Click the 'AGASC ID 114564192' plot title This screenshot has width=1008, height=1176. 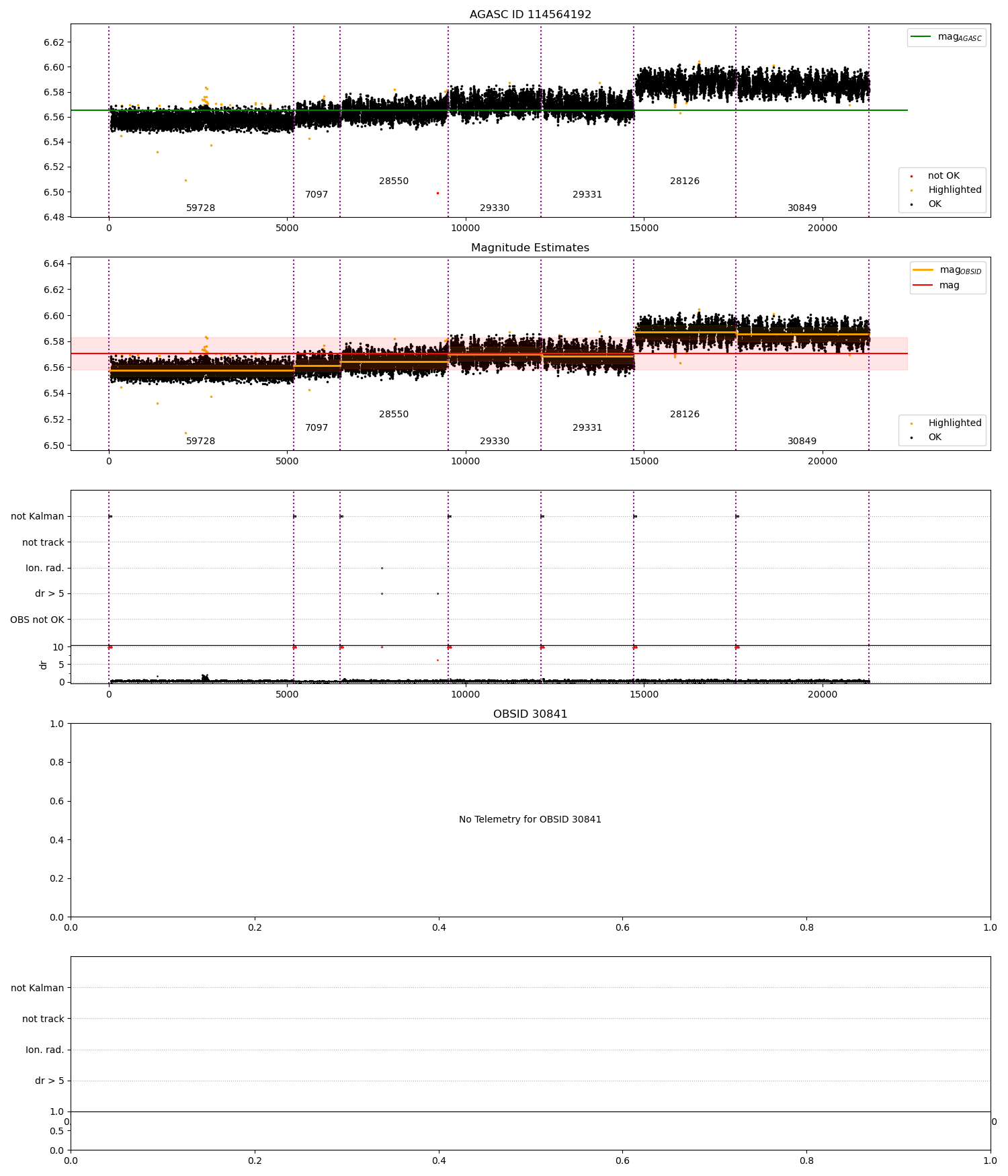point(530,15)
